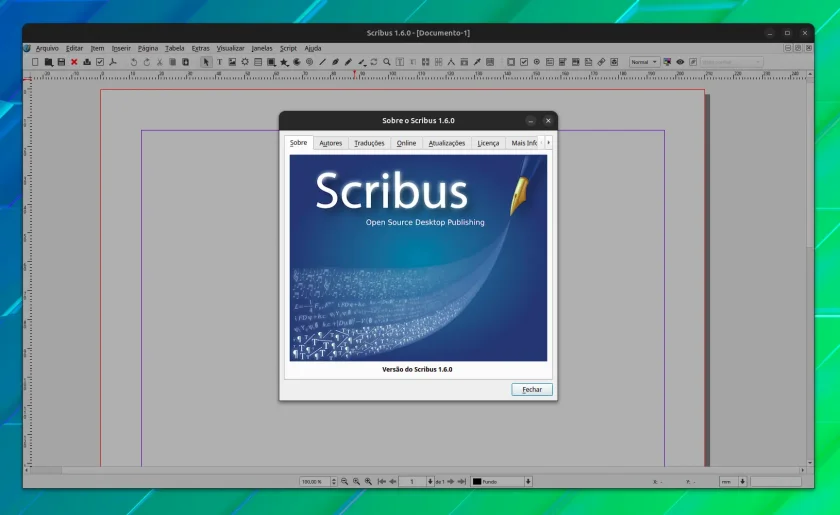Select the Eye Dropper tool
The width and height of the screenshot is (840, 515).
point(477,62)
